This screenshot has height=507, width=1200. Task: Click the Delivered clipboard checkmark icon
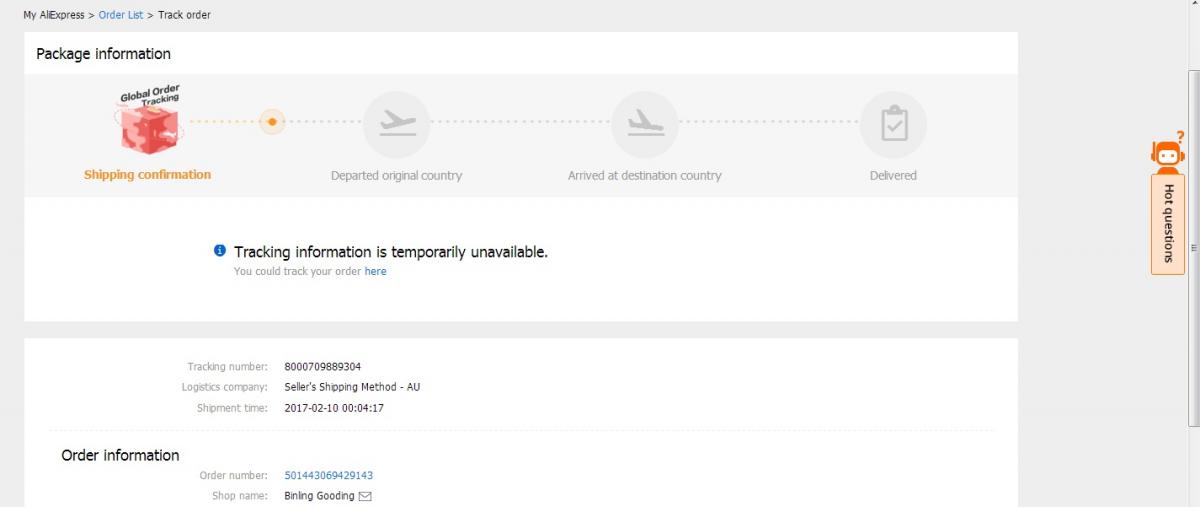[x=893, y=124]
